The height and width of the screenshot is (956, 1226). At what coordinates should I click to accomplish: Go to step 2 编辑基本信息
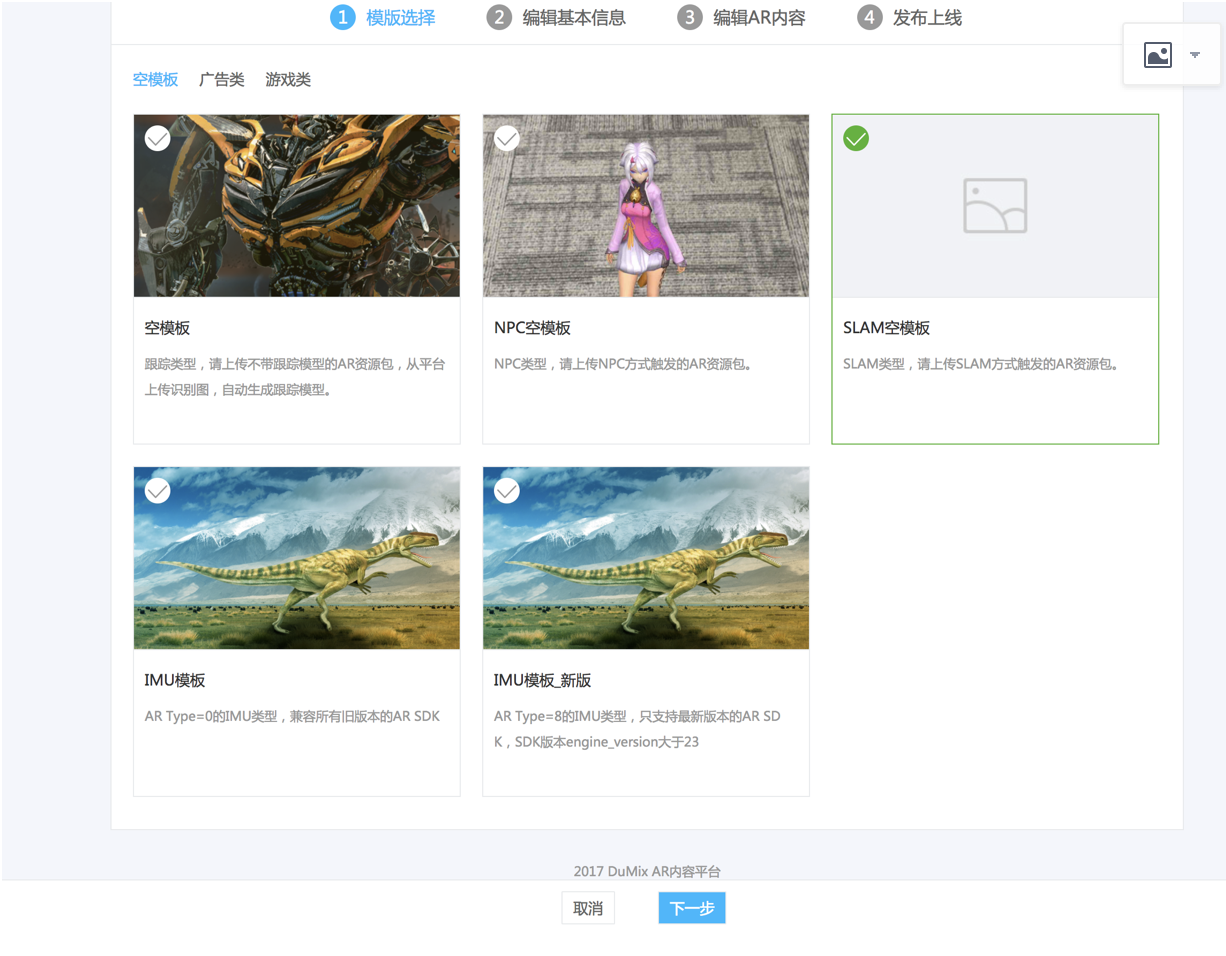(556, 17)
